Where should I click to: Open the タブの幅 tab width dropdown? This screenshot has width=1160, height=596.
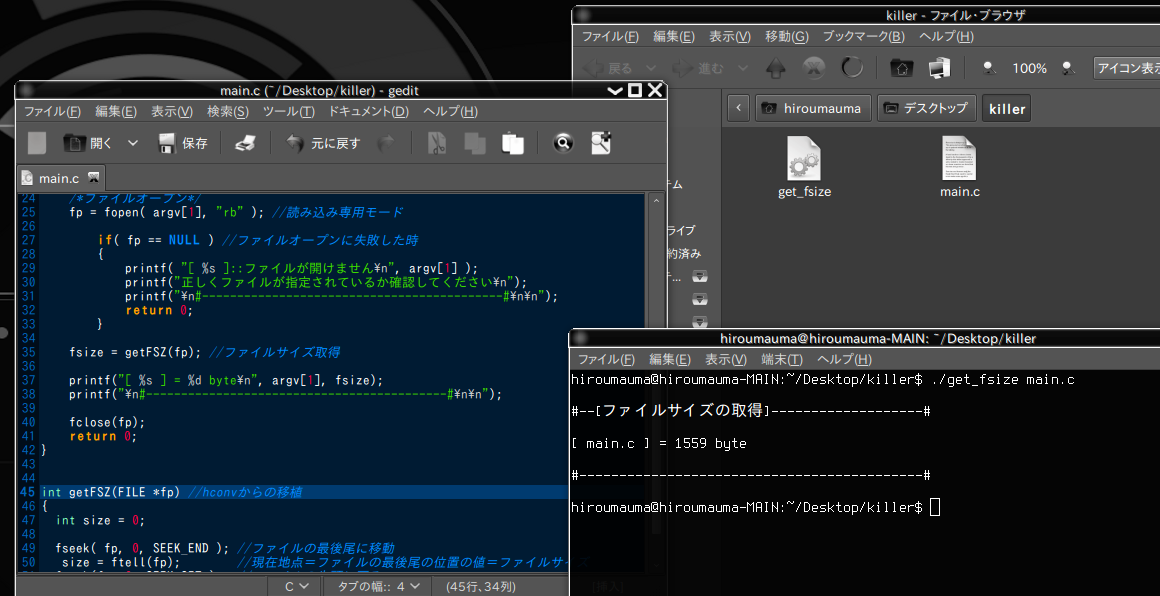pos(378,587)
